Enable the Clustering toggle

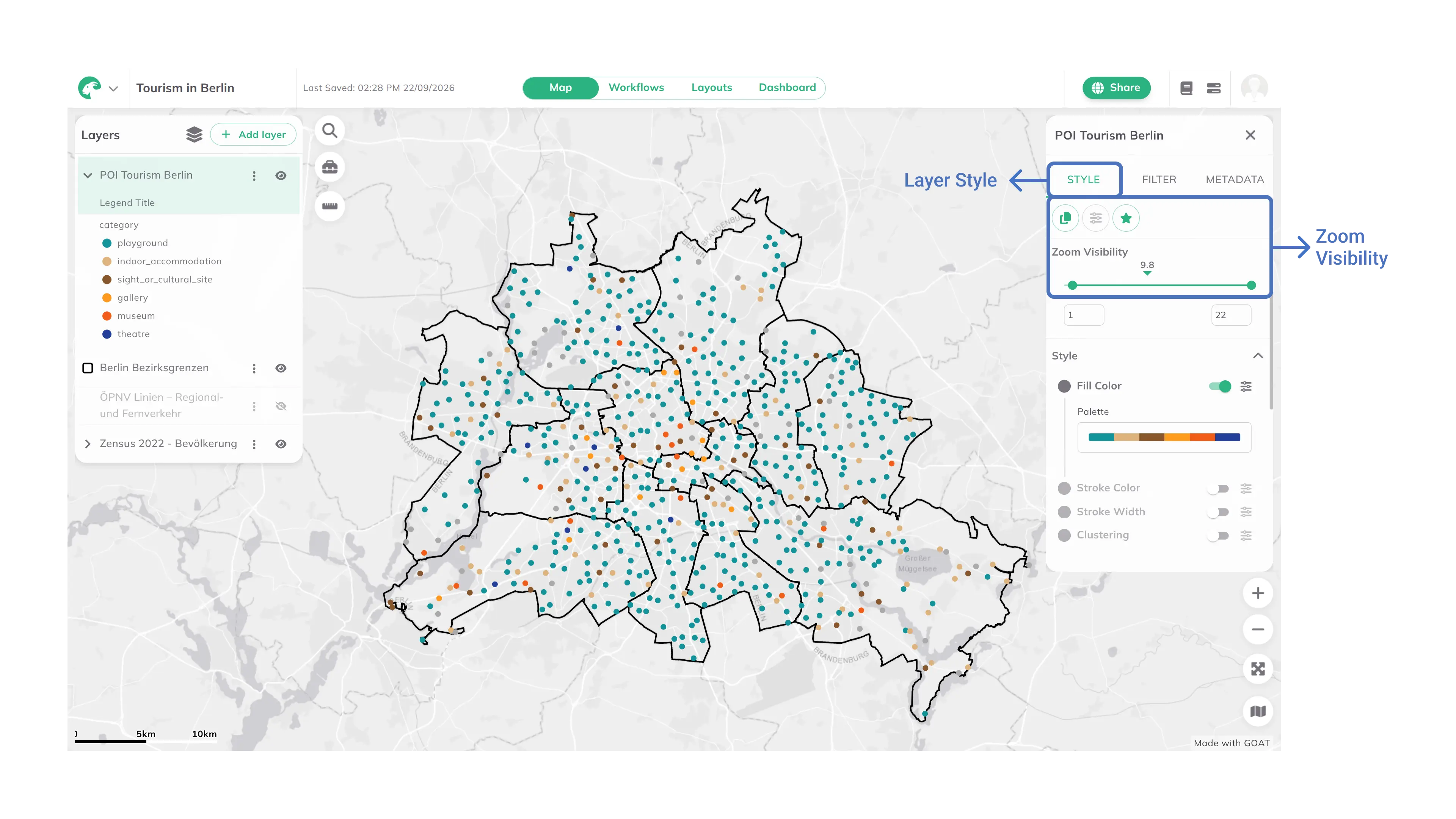click(x=1219, y=535)
